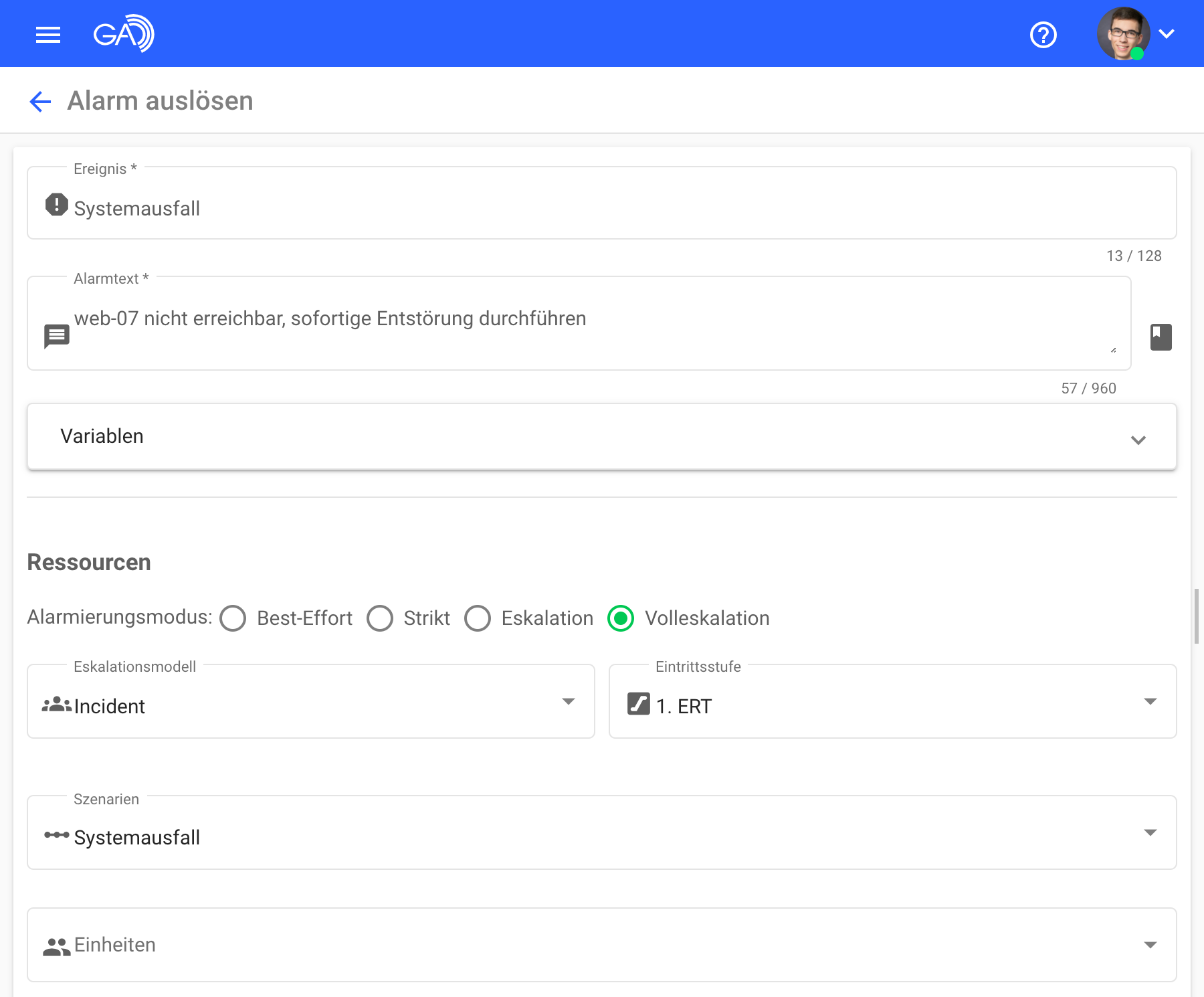Open text templates bookmark icon
This screenshot has width=1204, height=997.
[x=1161, y=337]
